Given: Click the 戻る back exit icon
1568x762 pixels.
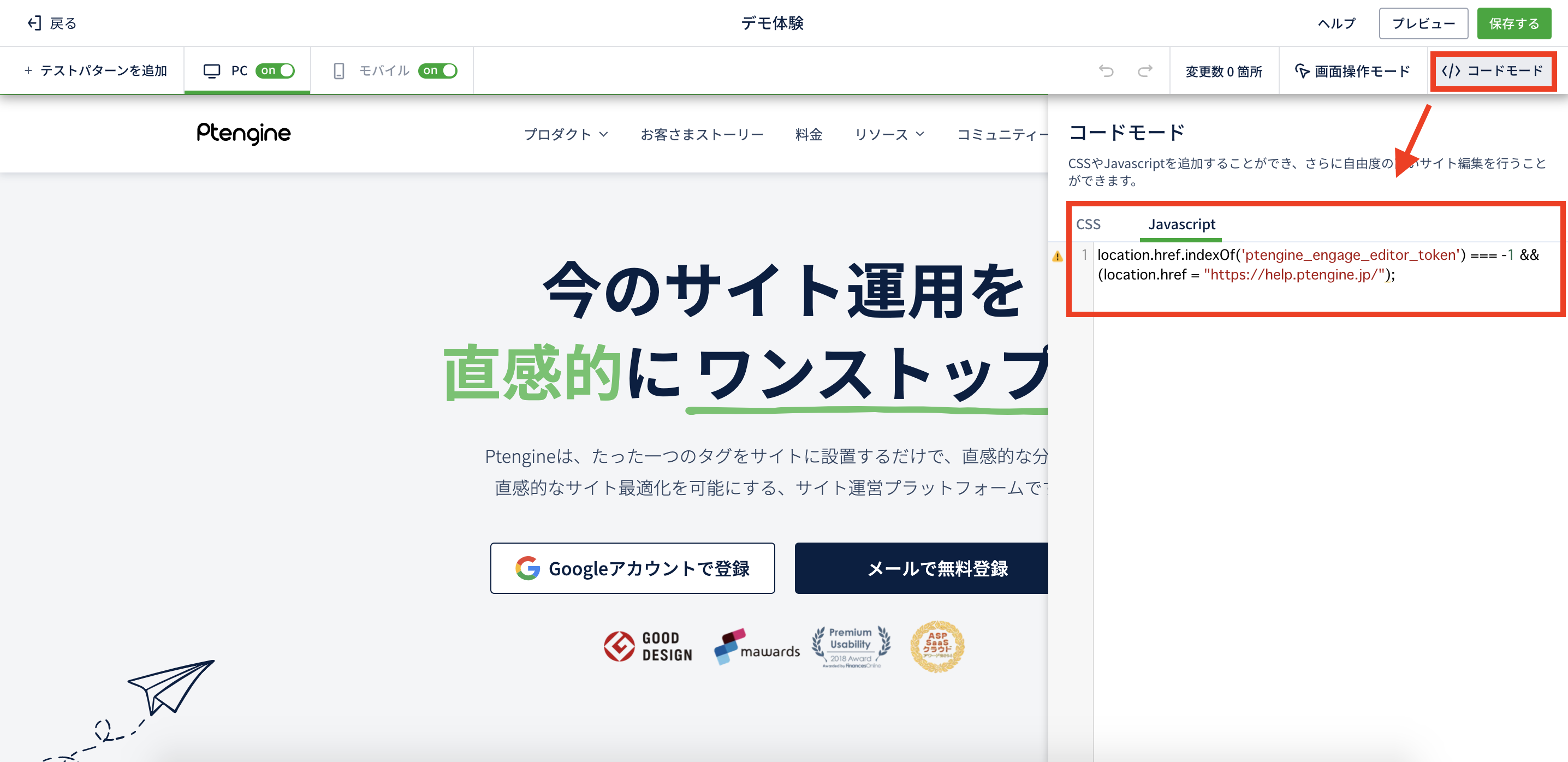Looking at the screenshot, I should pyautogui.click(x=35, y=23).
